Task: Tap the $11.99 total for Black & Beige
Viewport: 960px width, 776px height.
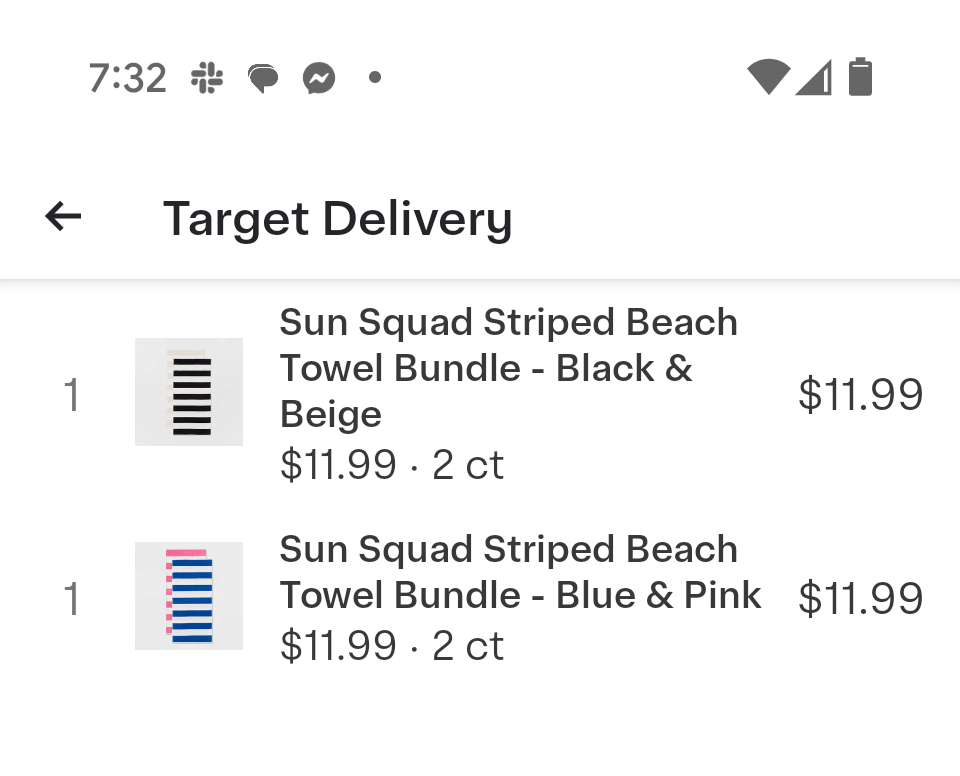Action: click(x=860, y=394)
